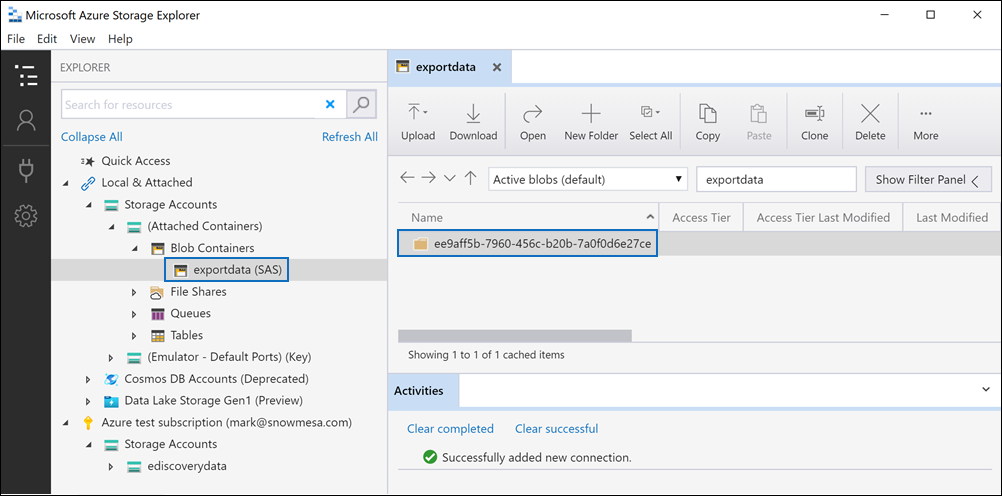Screen dimensions: 1002x496
Task: Open the Manage Accounts sidebar icon
Action: coord(26,121)
